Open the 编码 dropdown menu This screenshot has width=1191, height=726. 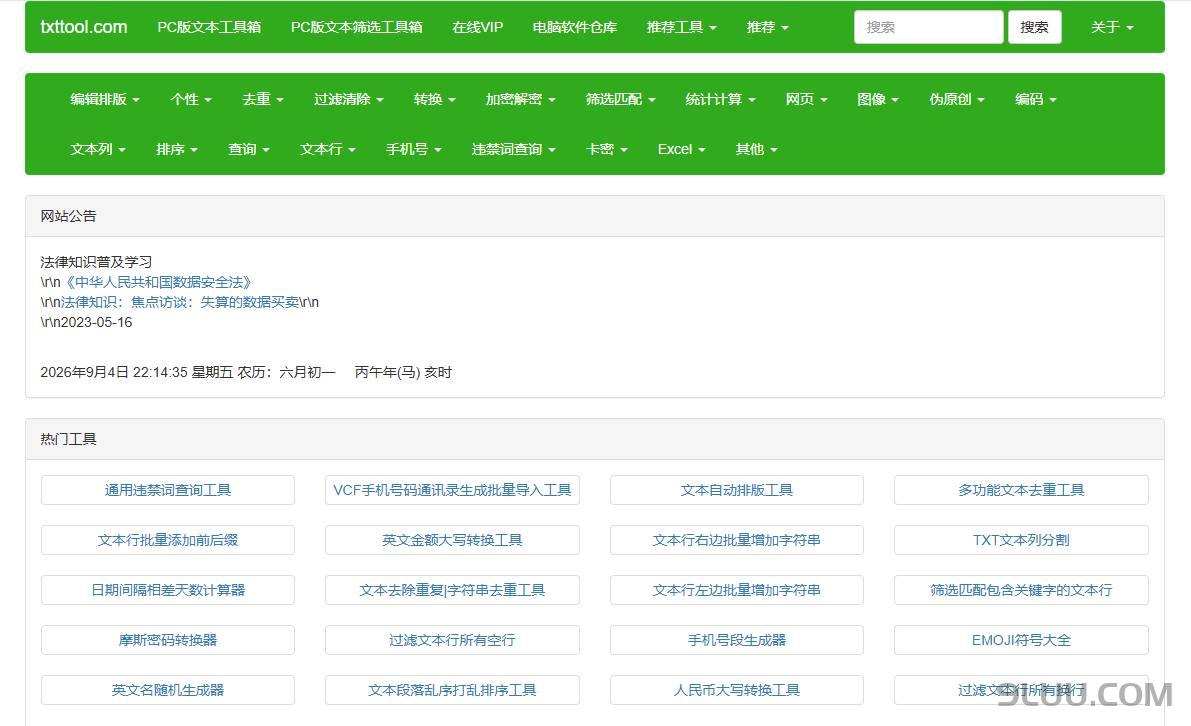1035,99
